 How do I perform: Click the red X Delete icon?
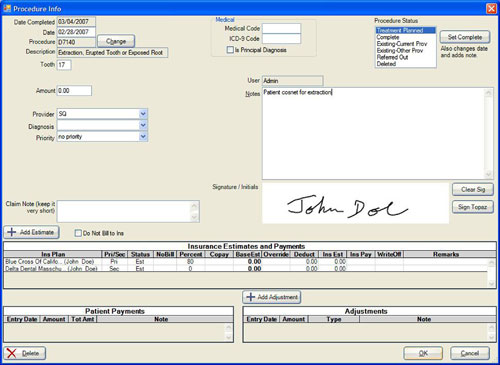12,353
